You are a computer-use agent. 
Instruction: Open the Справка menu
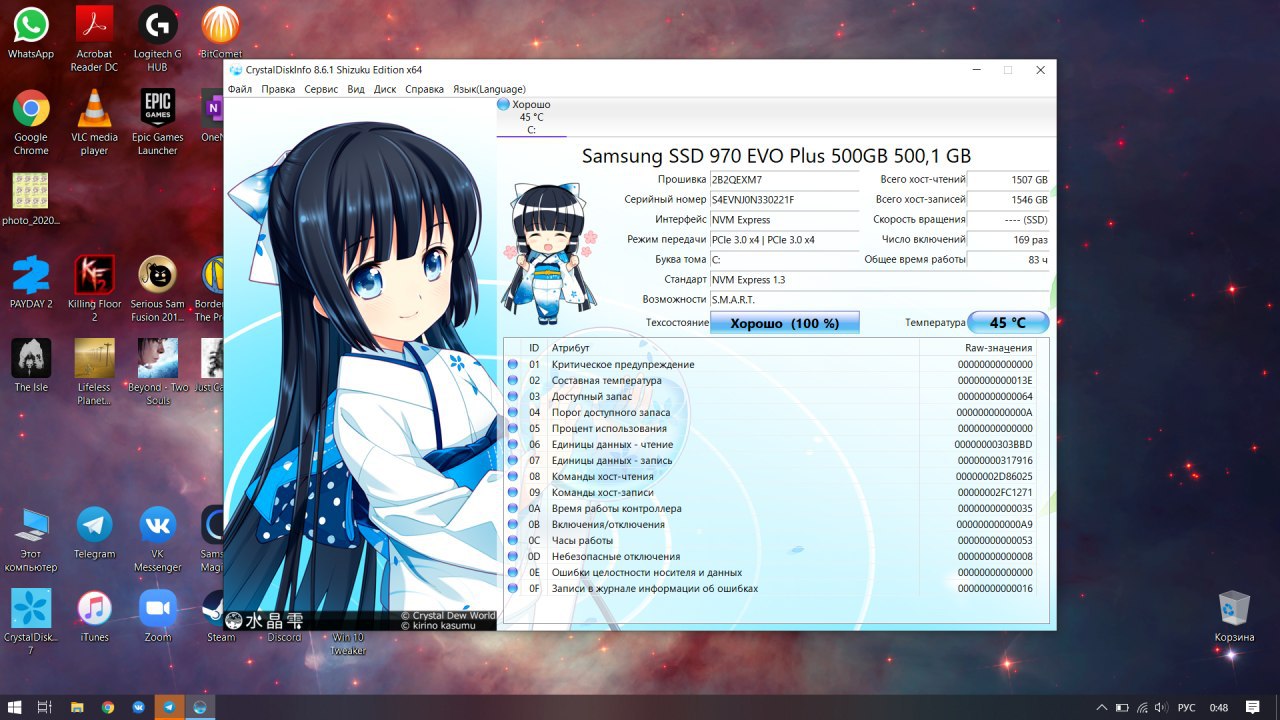(x=425, y=89)
